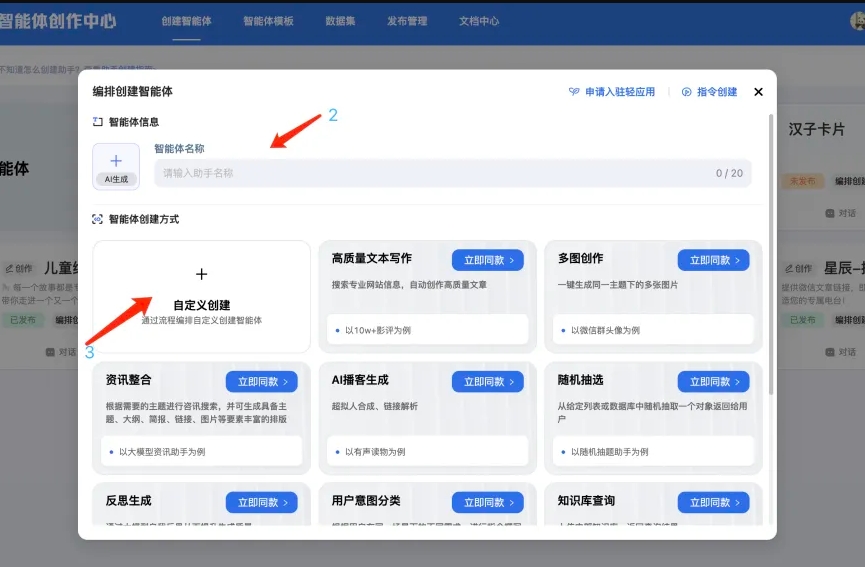This screenshot has width=865, height=567.
Task: Click 立即同款 for 用户意图分类
Action: 487,502
